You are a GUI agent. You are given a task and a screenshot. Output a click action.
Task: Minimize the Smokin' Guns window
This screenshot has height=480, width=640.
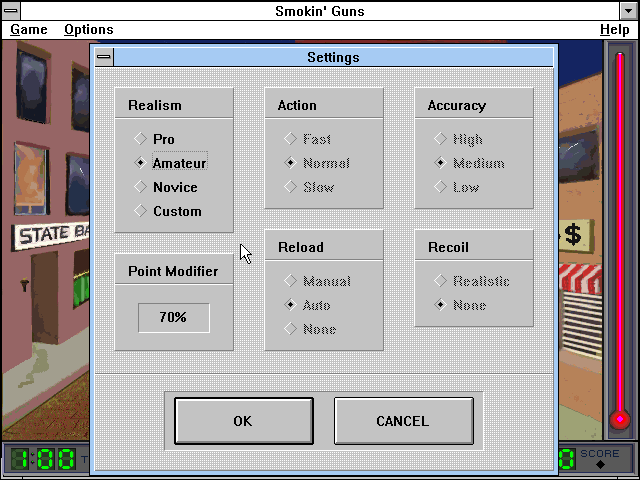point(629,11)
